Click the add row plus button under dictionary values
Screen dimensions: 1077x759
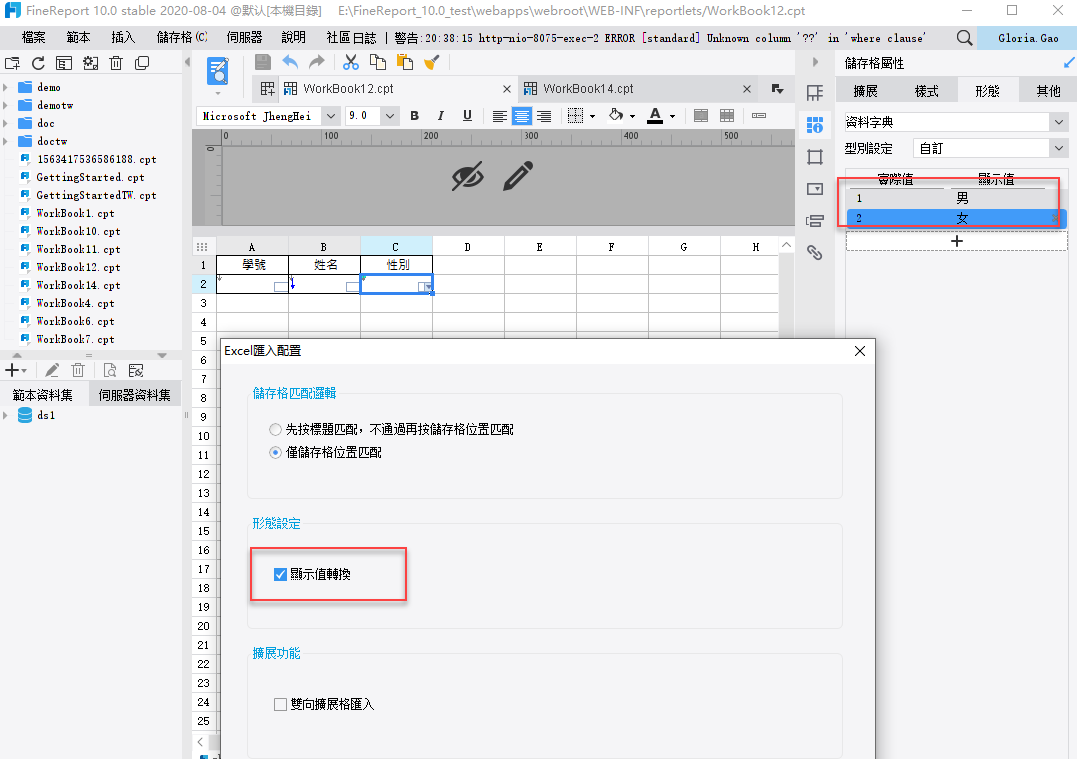click(x=956, y=240)
